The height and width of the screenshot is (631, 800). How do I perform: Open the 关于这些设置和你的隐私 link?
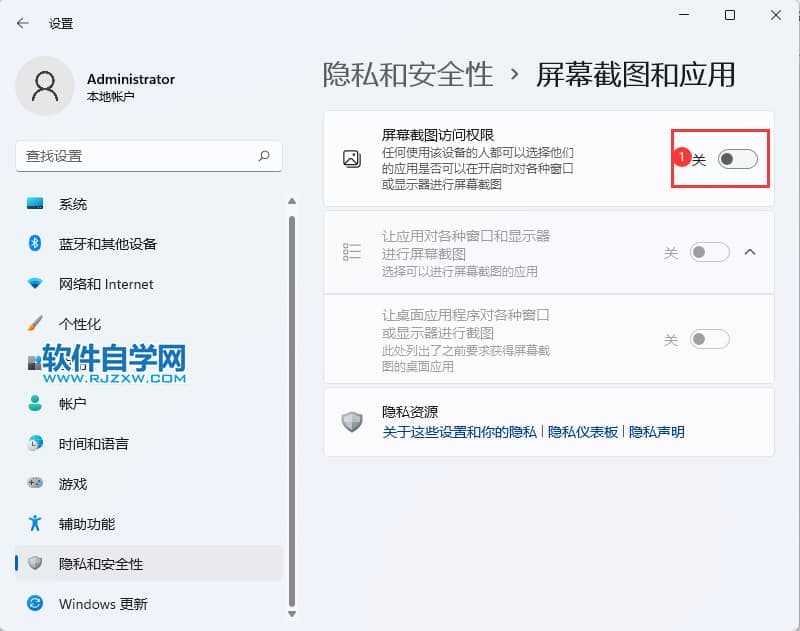click(x=460, y=432)
